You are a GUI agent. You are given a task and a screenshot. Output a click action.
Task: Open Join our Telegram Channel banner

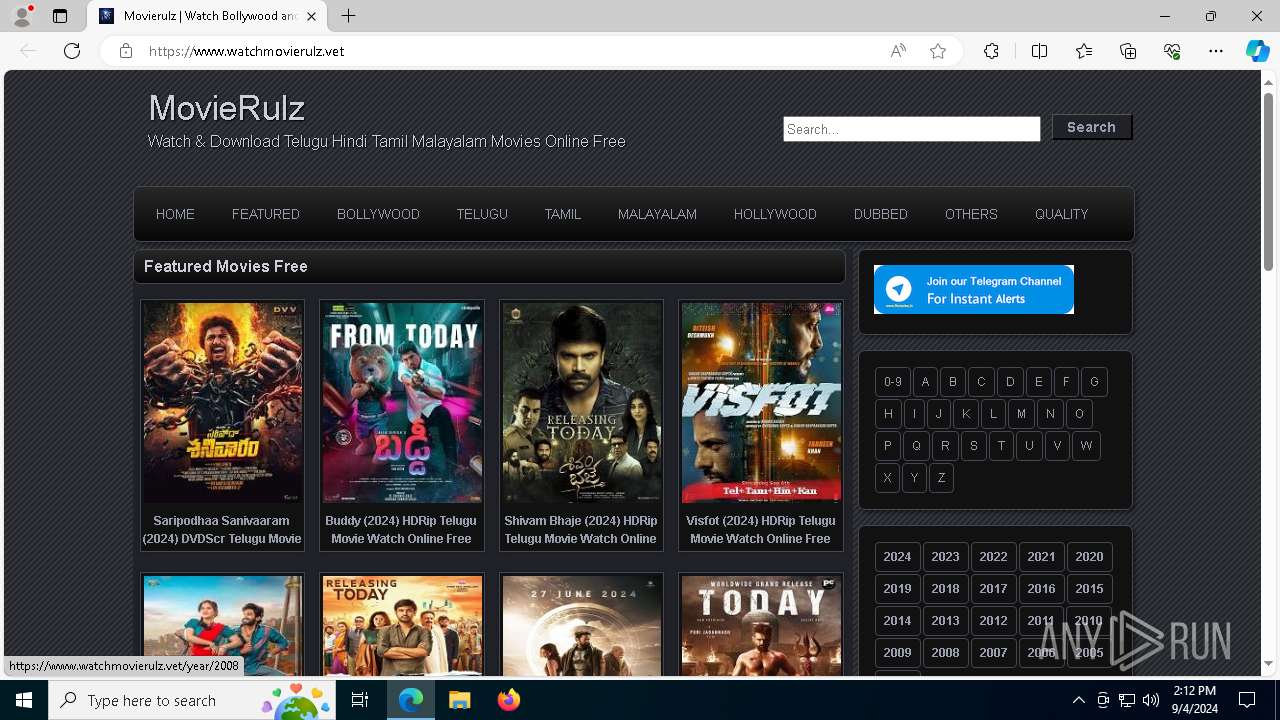[x=974, y=289]
